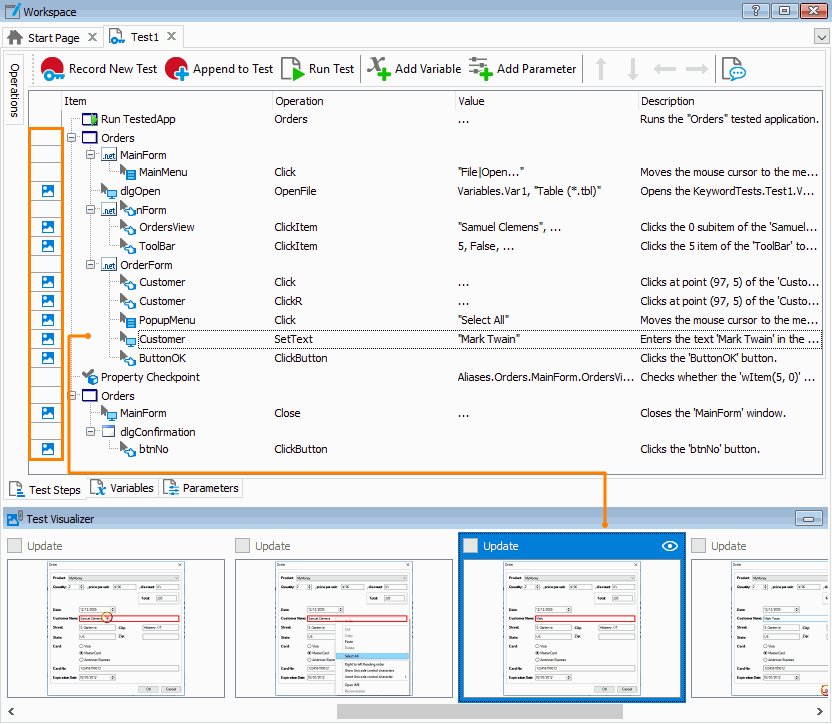This screenshot has width=832, height=724.
Task: Open the Operations side tab
Action: [x=14, y=90]
